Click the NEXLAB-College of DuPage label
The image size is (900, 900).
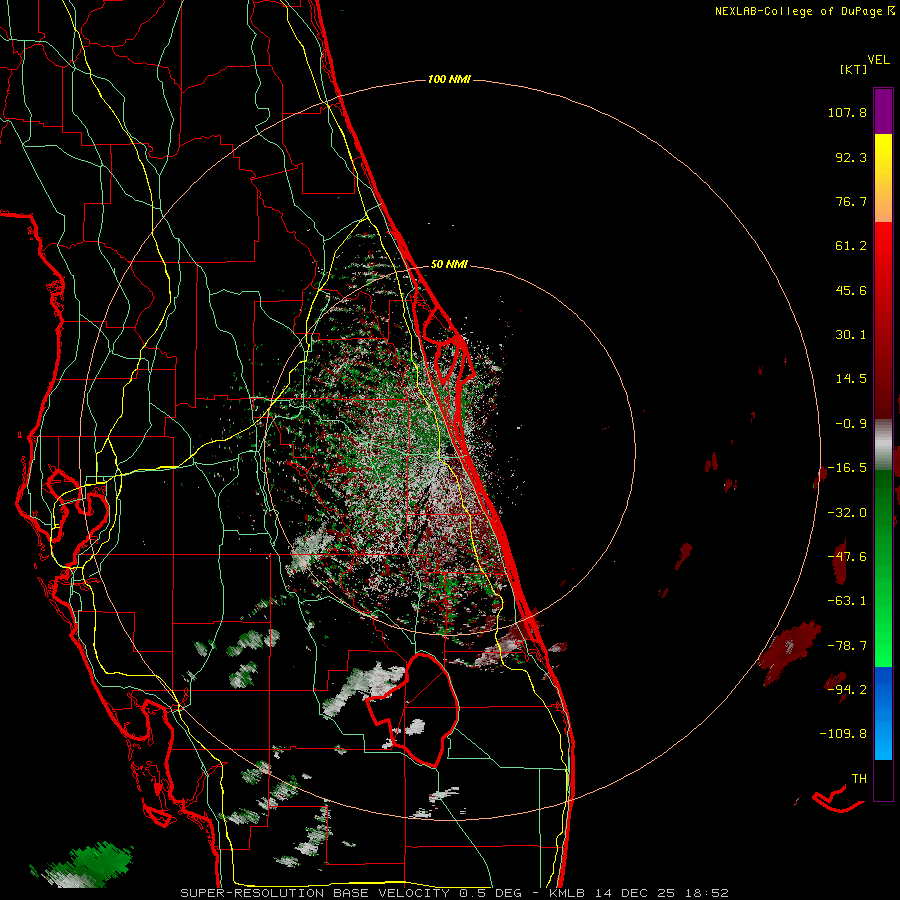tap(805, 11)
